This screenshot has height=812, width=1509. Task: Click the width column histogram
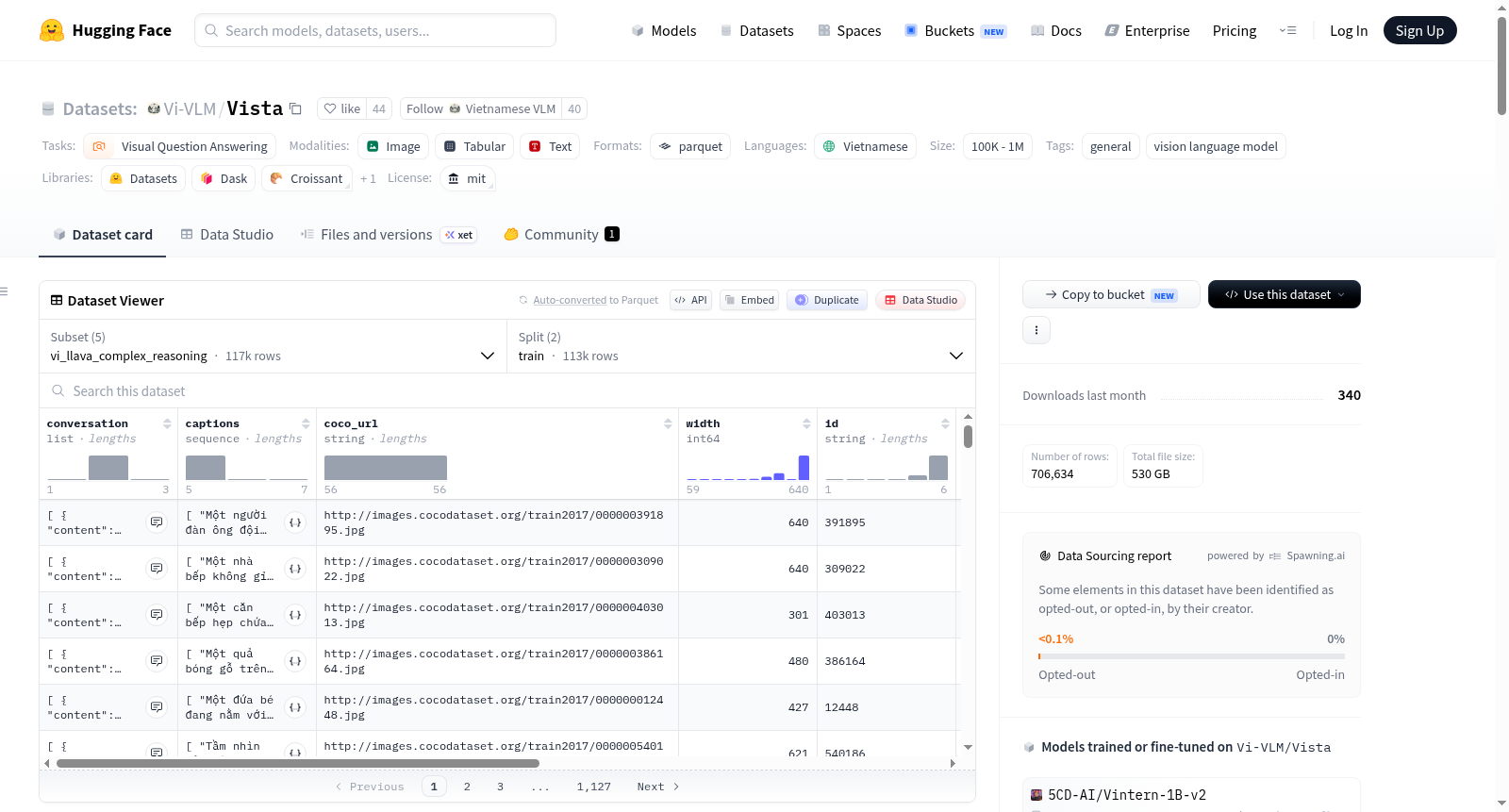pyautogui.click(x=748, y=468)
